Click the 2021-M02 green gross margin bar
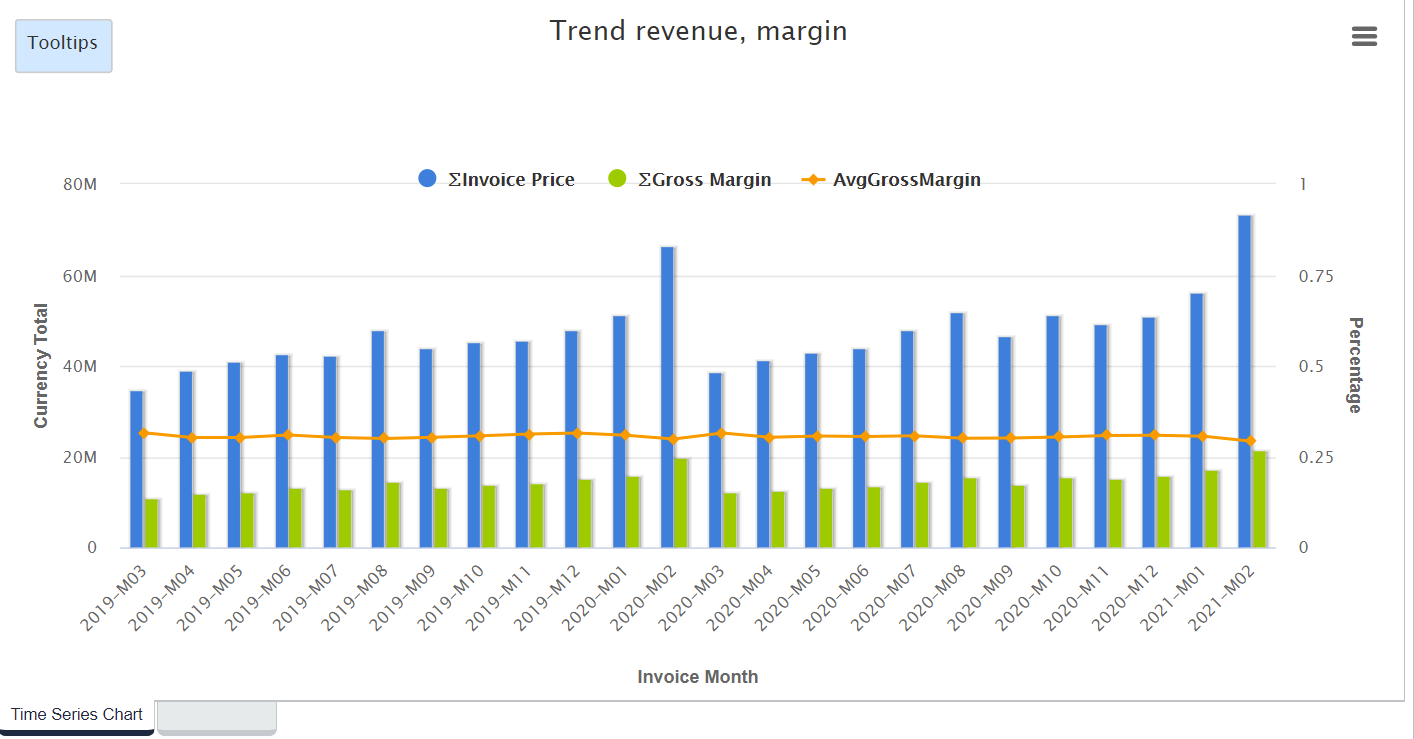The image size is (1414, 739). [x=1259, y=499]
